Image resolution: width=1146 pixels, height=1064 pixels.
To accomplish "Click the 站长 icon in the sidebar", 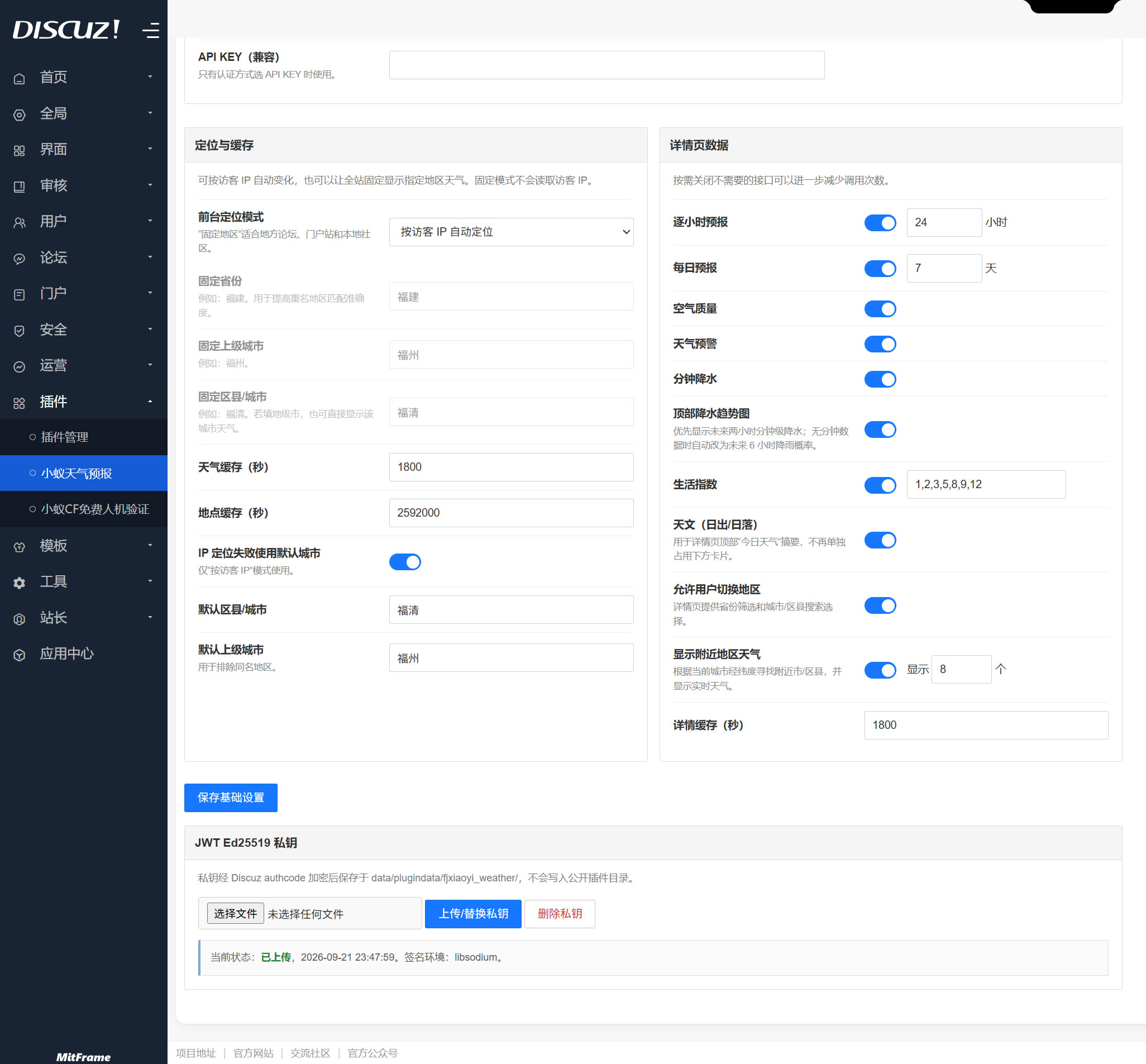I will point(20,619).
